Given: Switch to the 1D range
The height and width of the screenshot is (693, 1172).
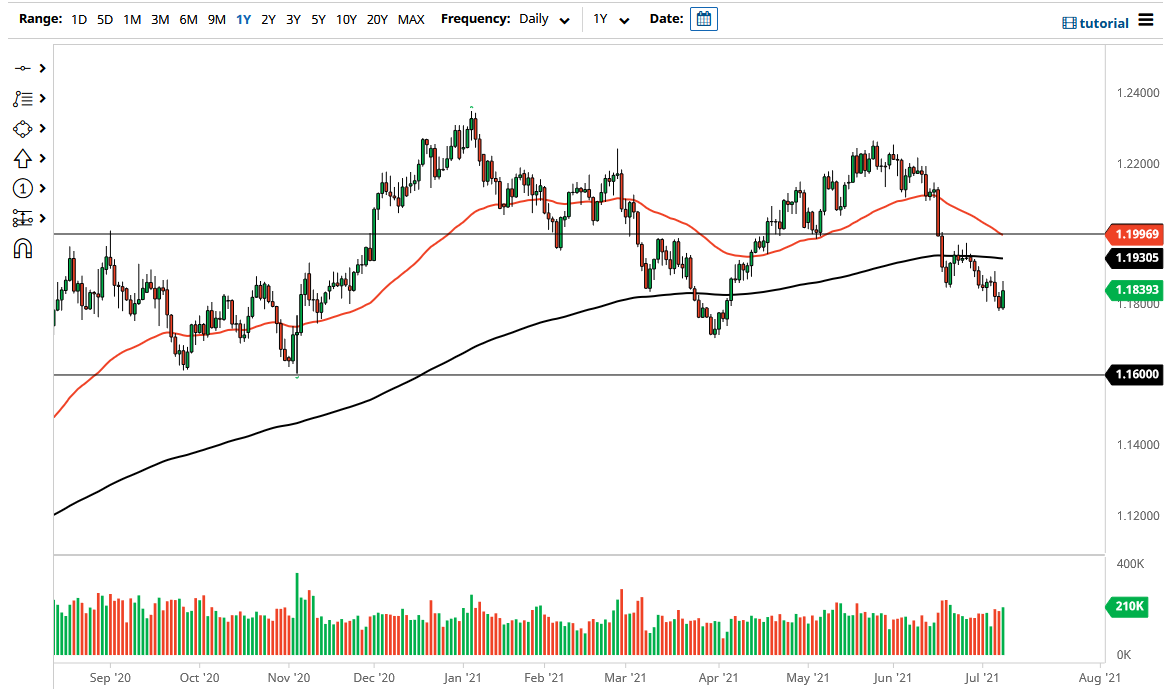Looking at the screenshot, I should tap(77, 18).
